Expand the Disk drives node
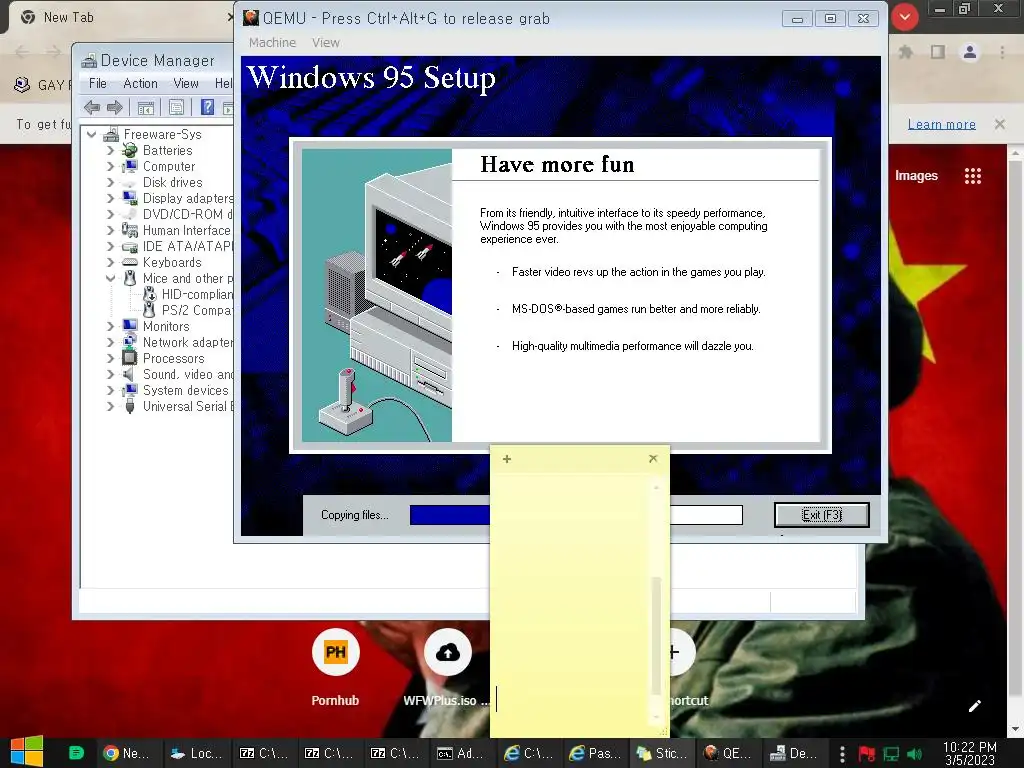This screenshot has width=1024, height=768. (x=110, y=182)
